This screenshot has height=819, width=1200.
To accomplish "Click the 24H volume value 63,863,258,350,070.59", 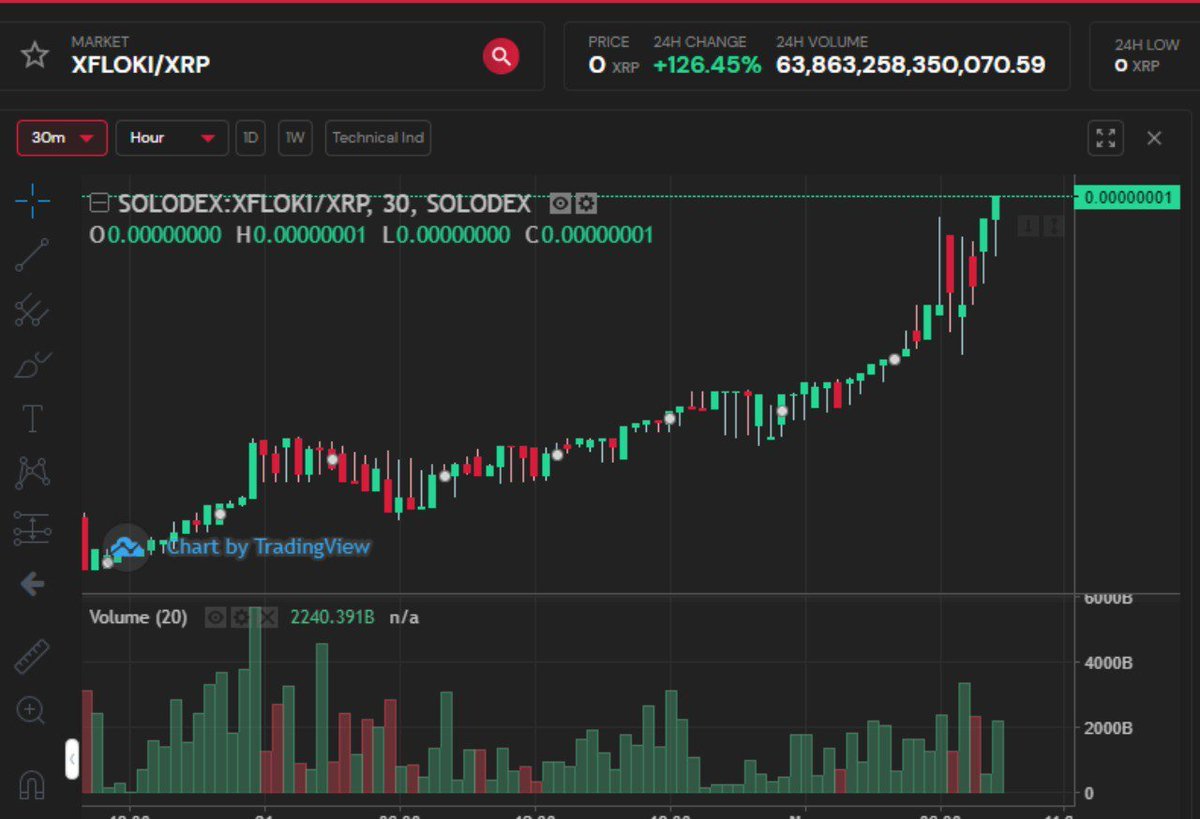I will (x=911, y=65).
